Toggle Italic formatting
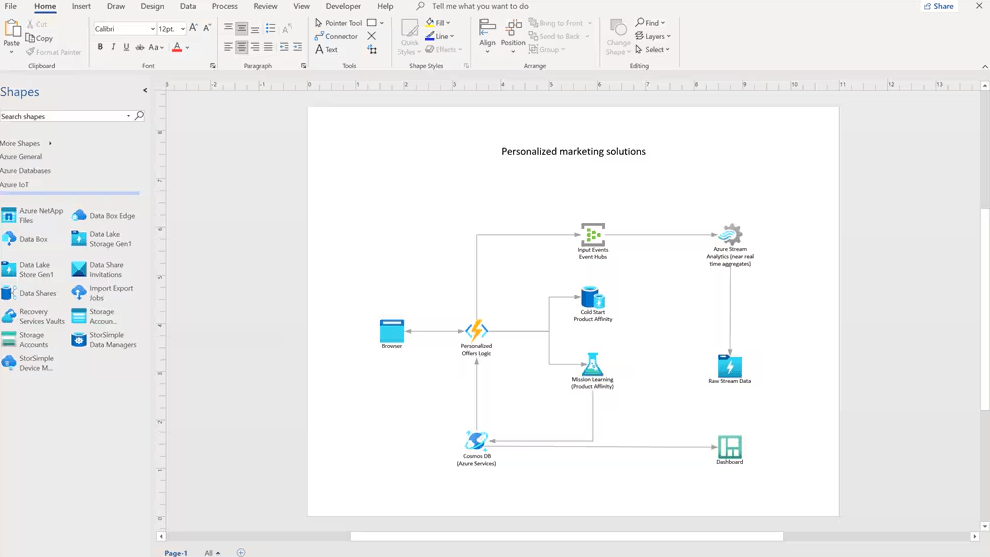990x557 pixels. coord(113,47)
